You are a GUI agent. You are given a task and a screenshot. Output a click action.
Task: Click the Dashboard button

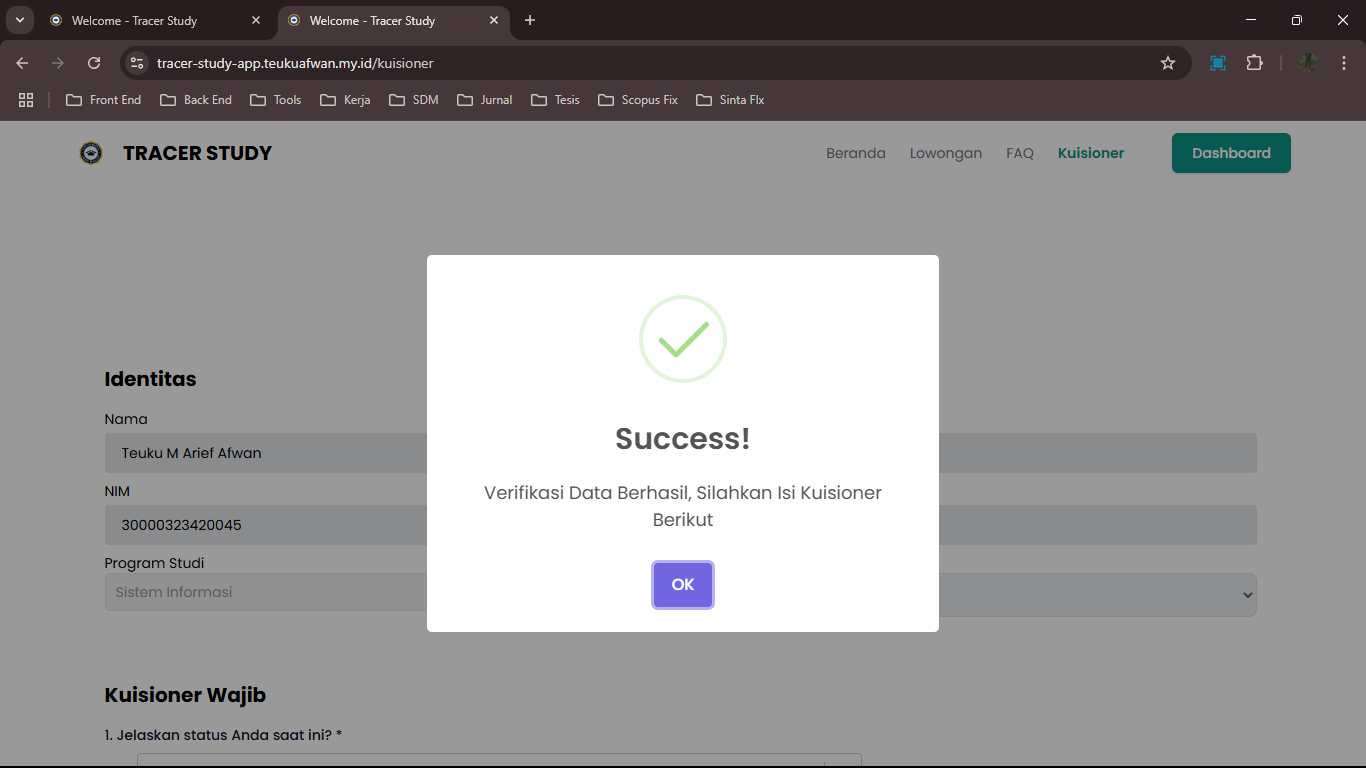tap(1230, 153)
